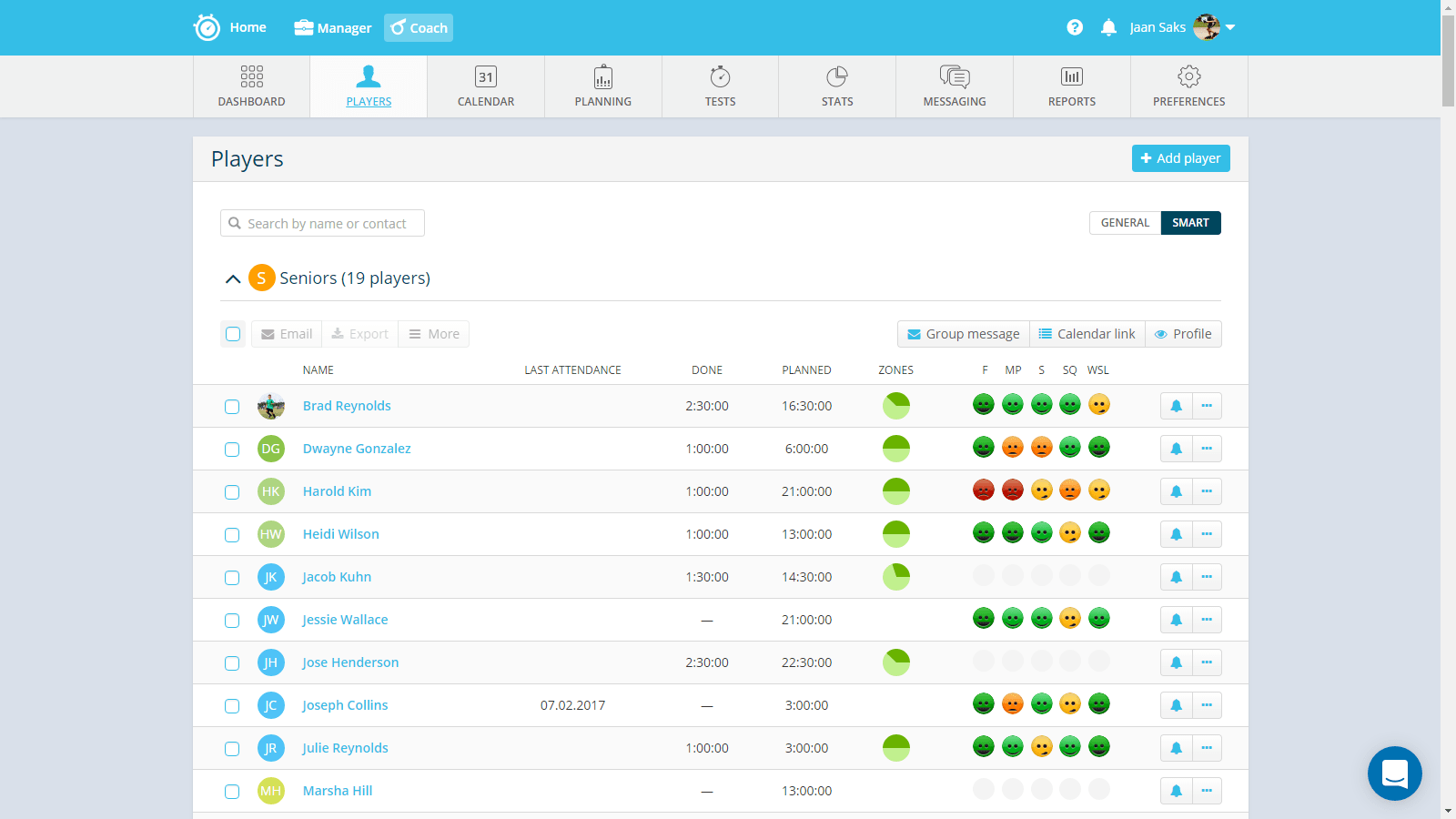This screenshot has width=1456, height=819.
Task: Open the chat widget bubble
Action: (1394, 773)
